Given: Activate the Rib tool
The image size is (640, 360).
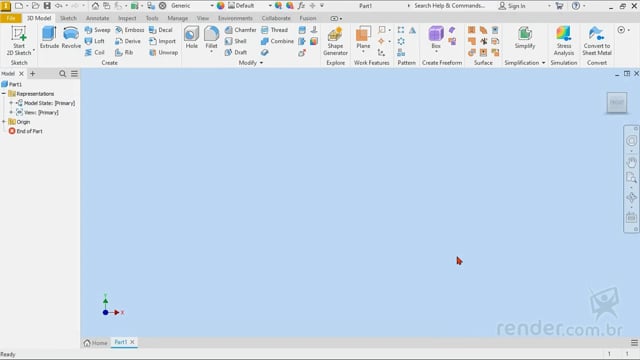Looking at the screenshot, I should pos(124,52).
